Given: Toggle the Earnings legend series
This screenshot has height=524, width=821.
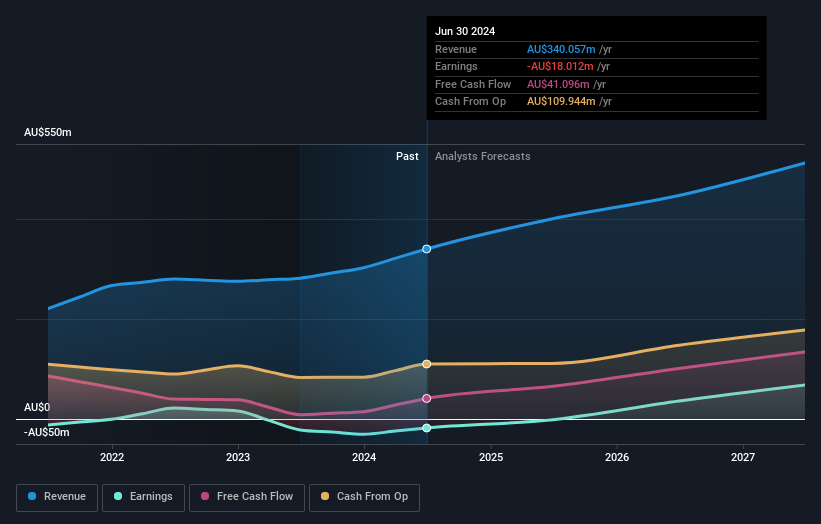Looking at the screenshot, I should (143, 497).
